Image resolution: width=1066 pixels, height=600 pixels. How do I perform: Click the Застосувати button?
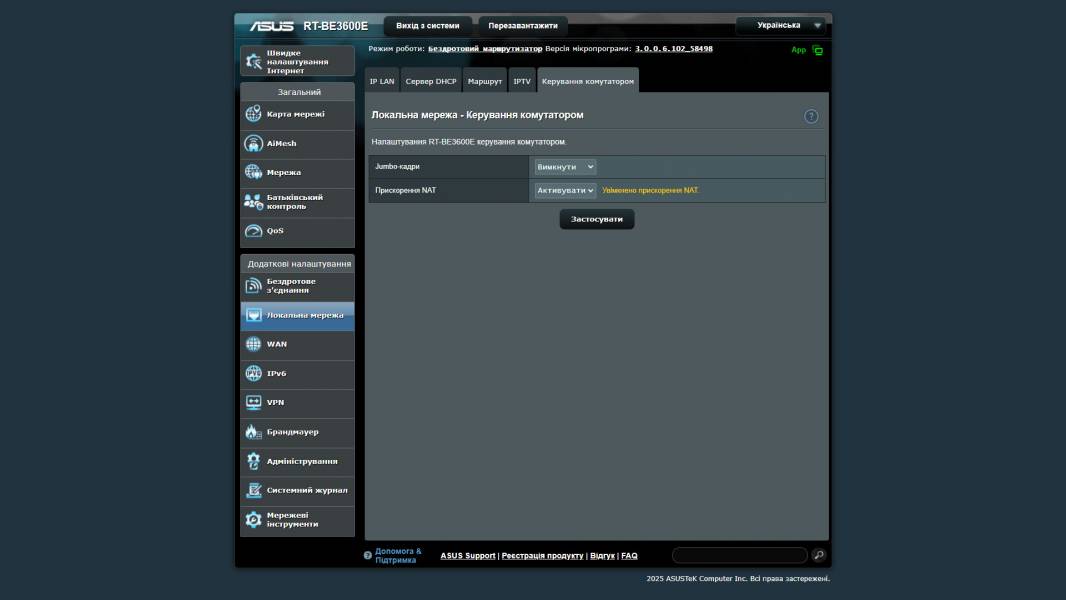pyautogui.click(x=597, y=219)
